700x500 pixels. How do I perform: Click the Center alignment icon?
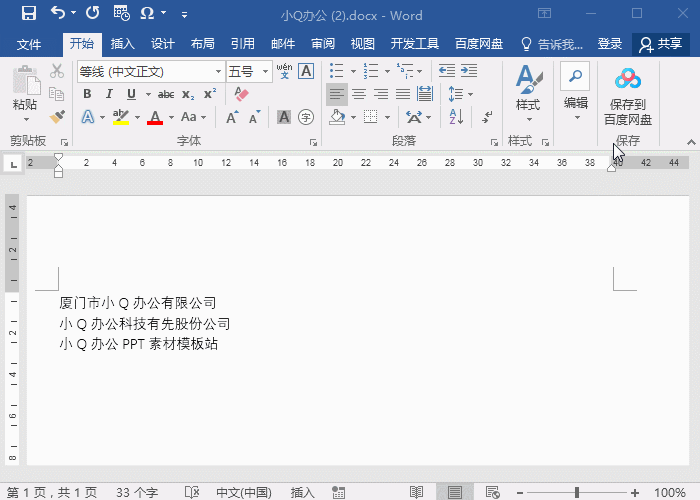coord(359,94)
